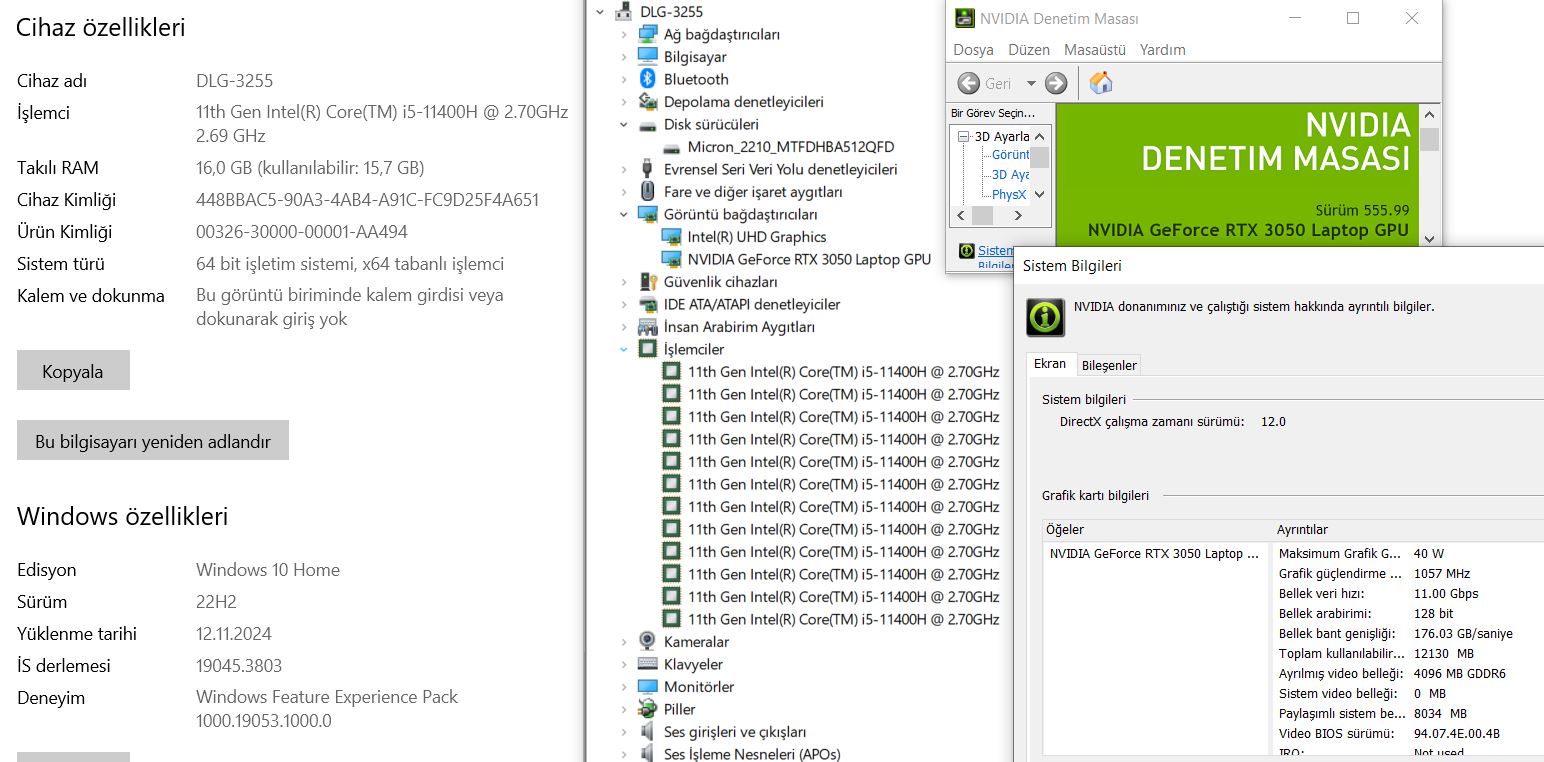The width and height of the screenshot is (1544, 762).
Task: Open the Düzen menu
Action: [1029, 49]
